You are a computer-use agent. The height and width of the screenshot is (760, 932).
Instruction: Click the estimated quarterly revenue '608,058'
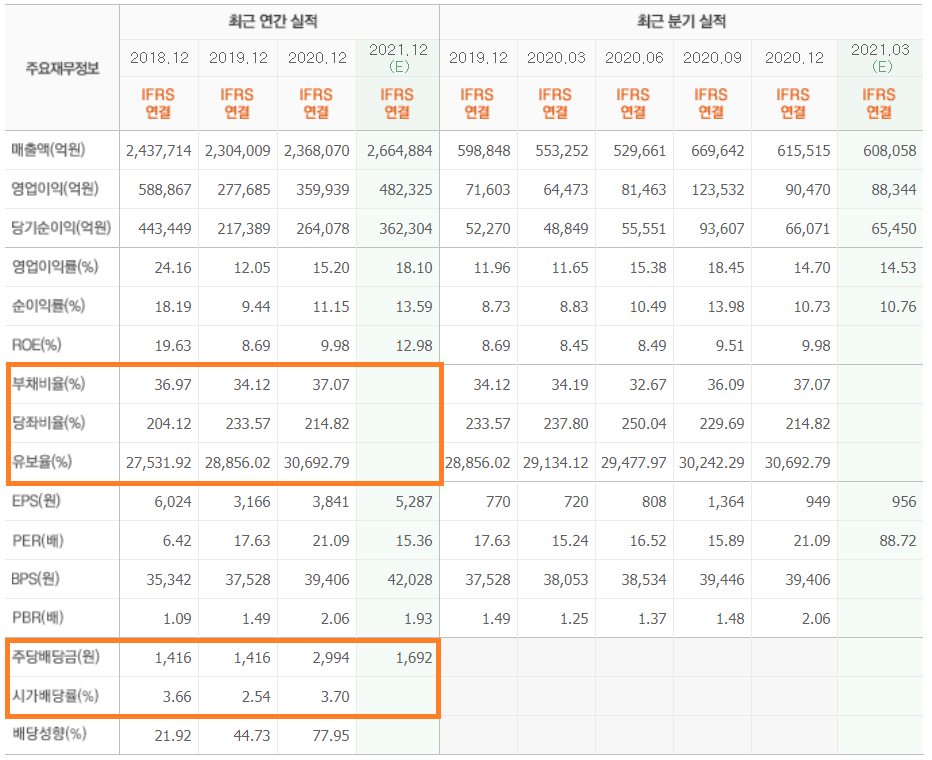[x=890, y=151]
